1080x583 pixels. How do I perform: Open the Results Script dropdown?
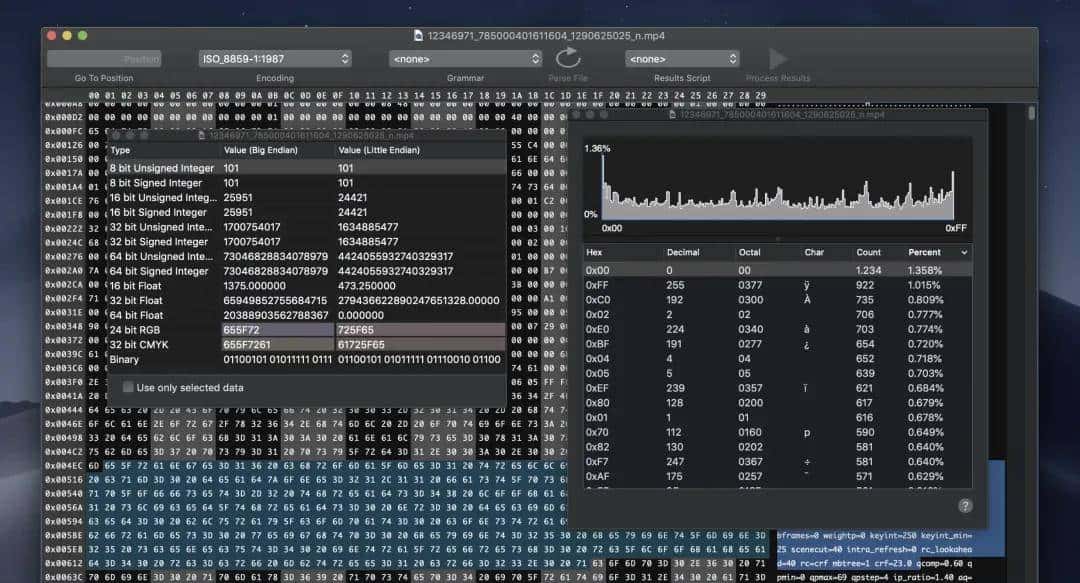682,59
